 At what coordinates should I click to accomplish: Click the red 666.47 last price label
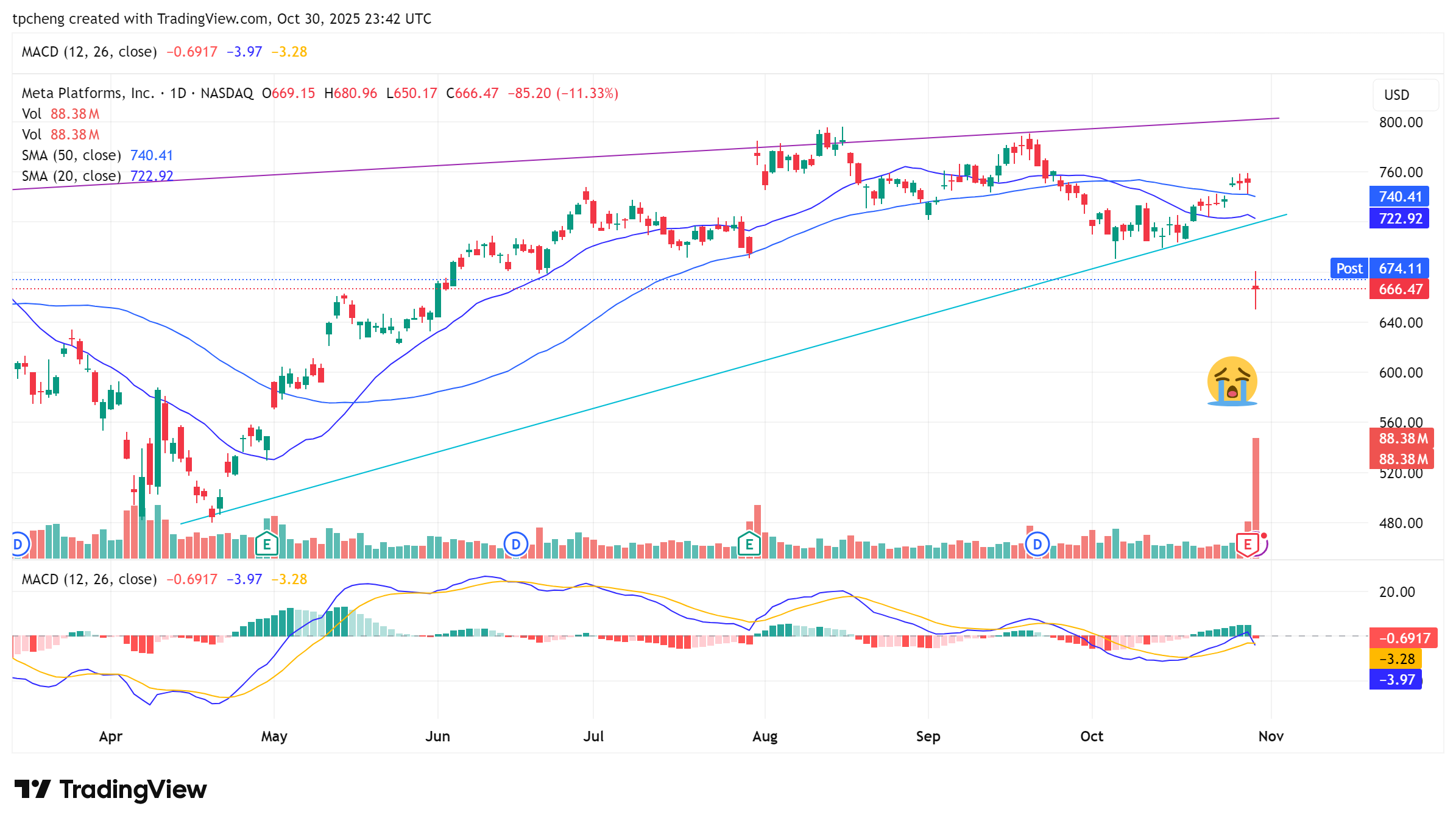click(x=1400, y=289)
